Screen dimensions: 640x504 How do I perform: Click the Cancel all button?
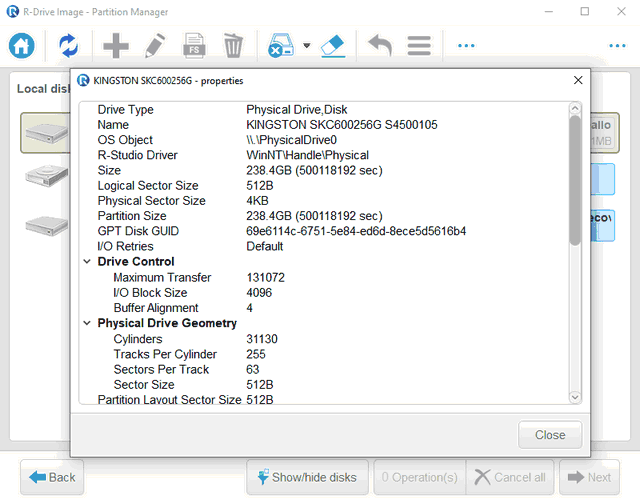[x=510, y=477]
